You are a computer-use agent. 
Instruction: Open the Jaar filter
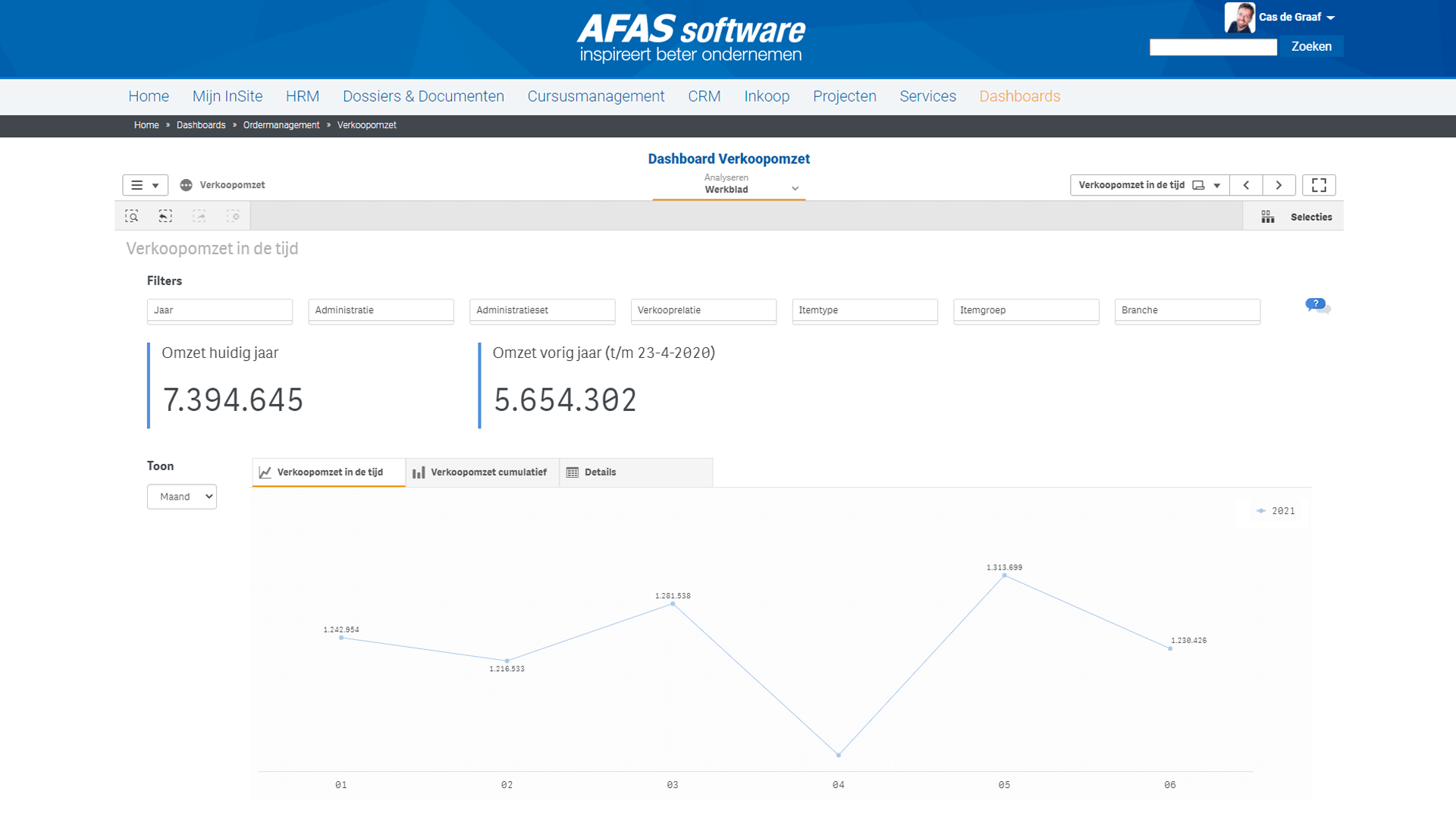click(220, 311)
